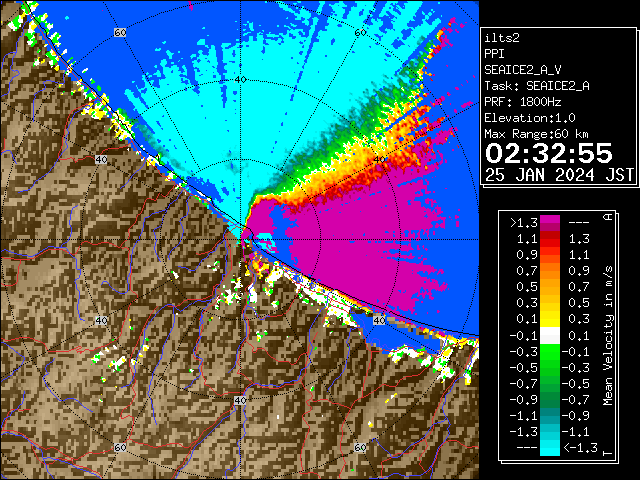Image resolution: width=640 pixels, height=480 pixels.
Task: Click the '<-1.3' legend label
Action: point(580,448)
